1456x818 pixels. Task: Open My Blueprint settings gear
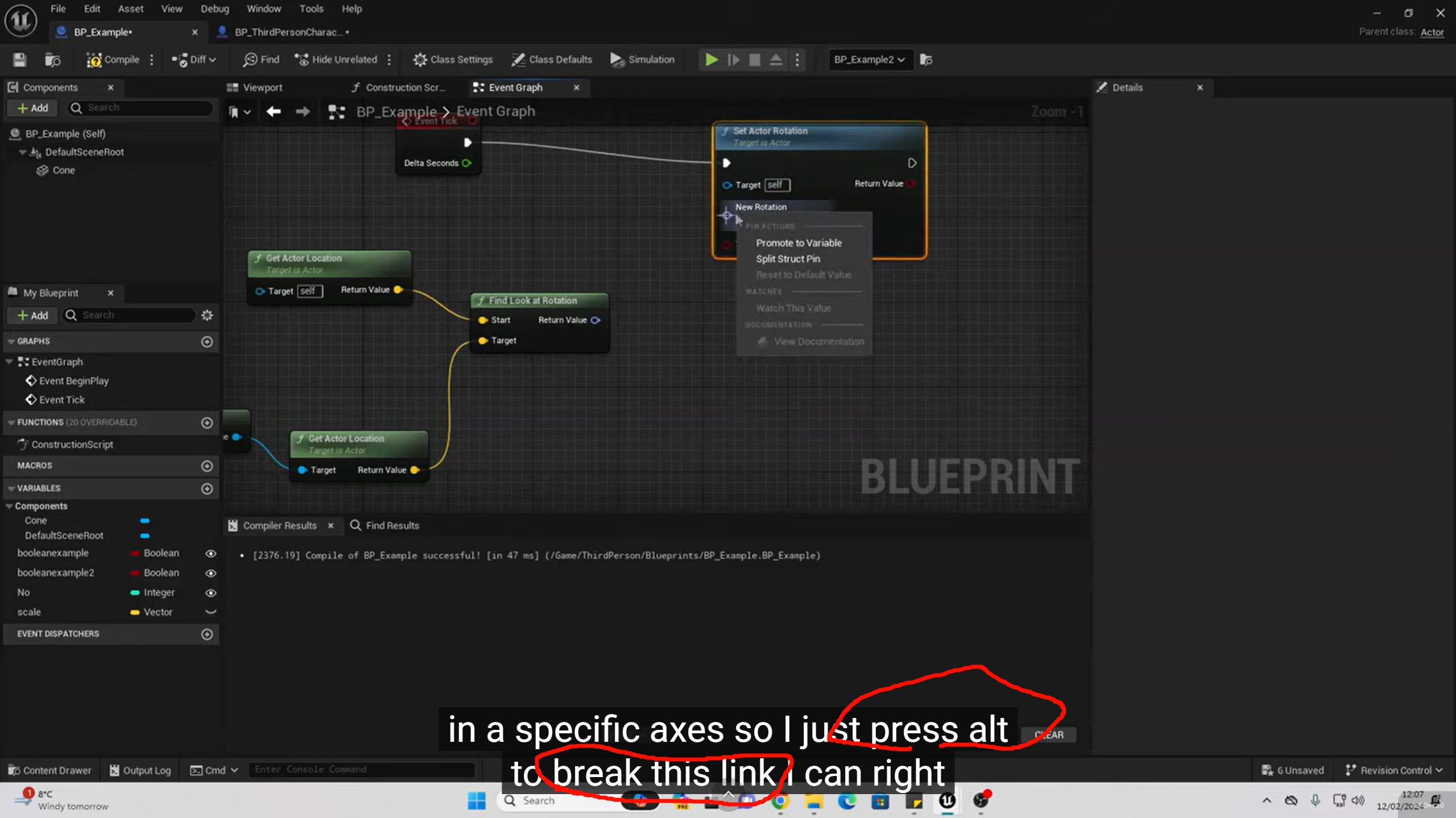click(x=207, y=315)
